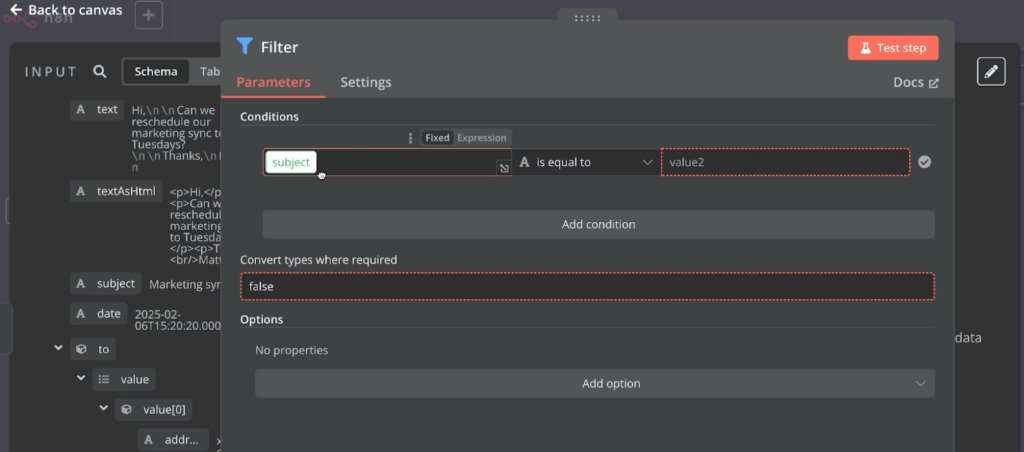Switch condition mode to Expression
1024x452 pixels.
coord(482,138)
